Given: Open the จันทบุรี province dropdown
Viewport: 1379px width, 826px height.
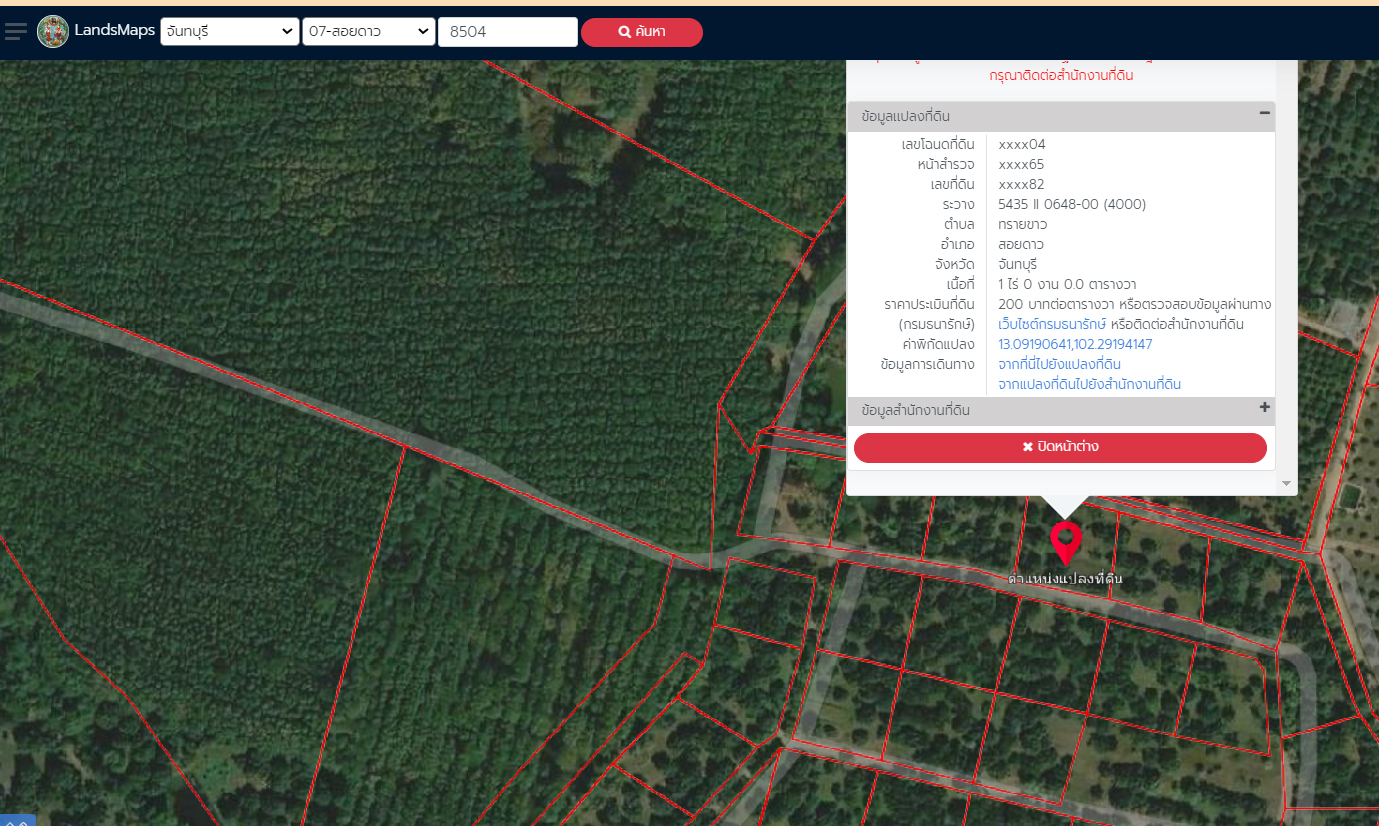Looking at the screenshot, I should (230, 32).
